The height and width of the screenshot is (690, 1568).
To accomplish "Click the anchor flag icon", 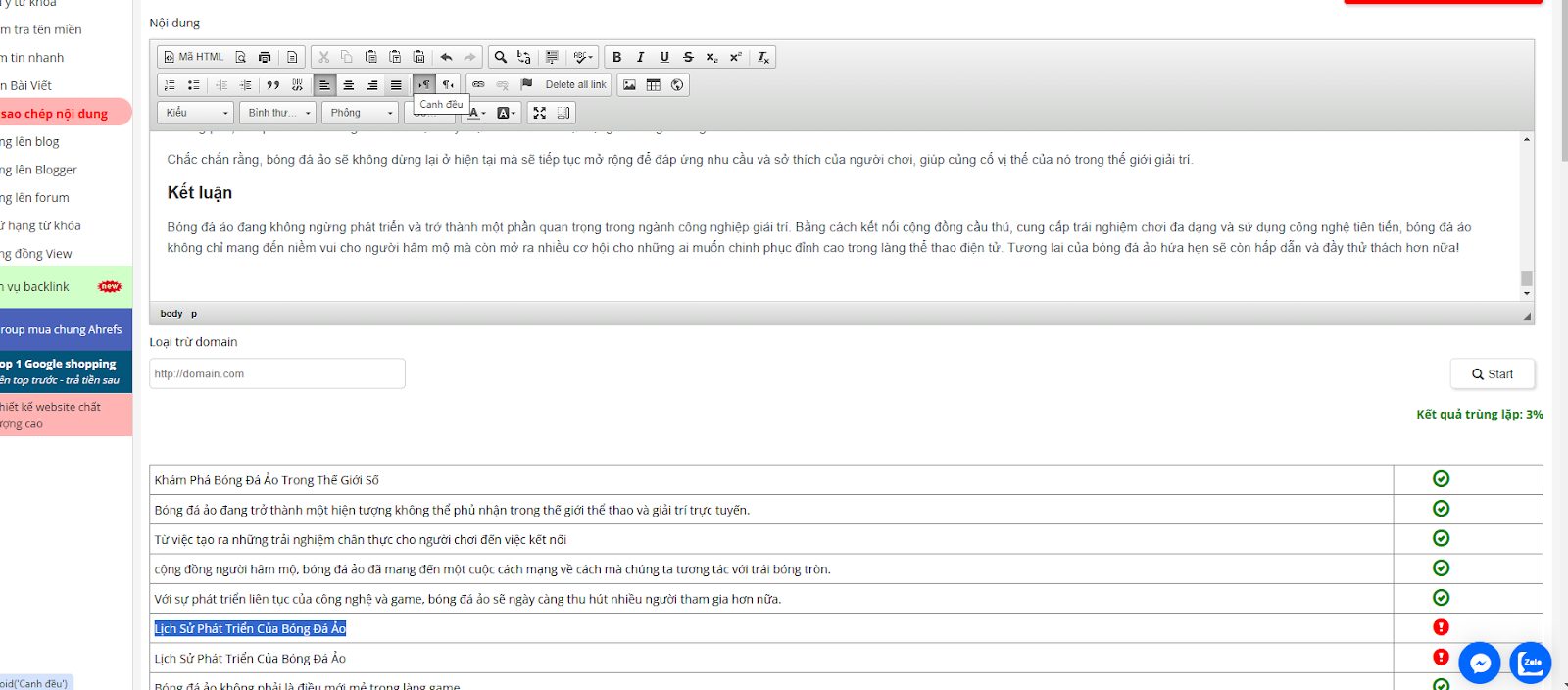I will (x=526, y=85).
